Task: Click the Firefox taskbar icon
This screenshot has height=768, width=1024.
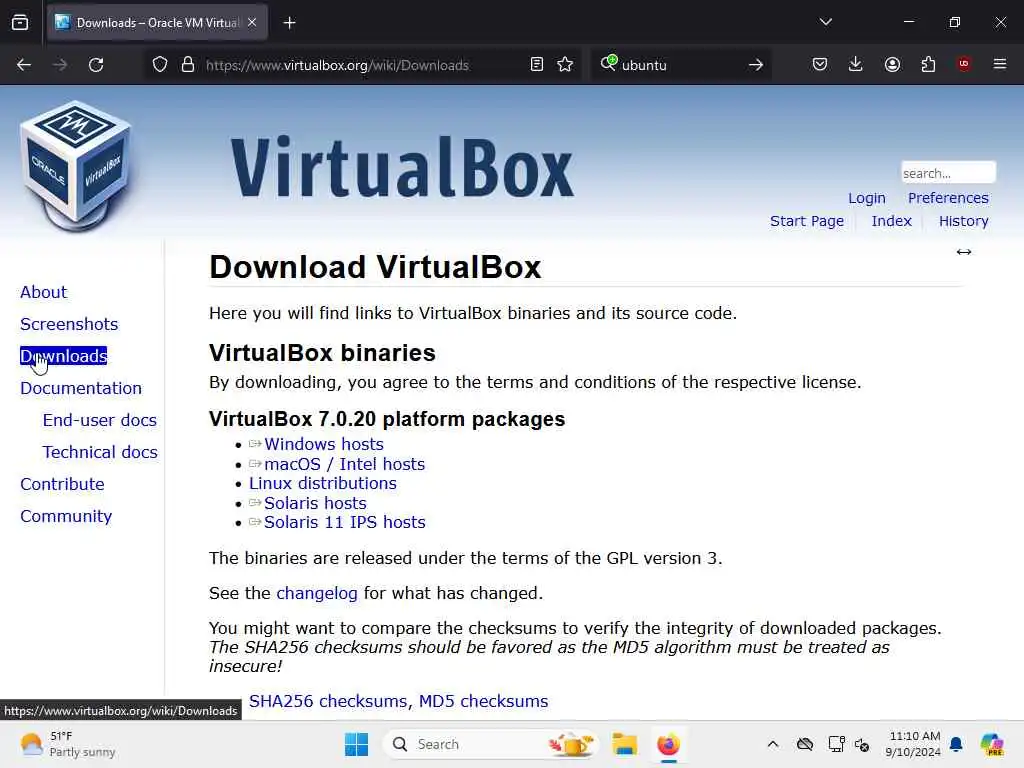Action: point(668,744)
